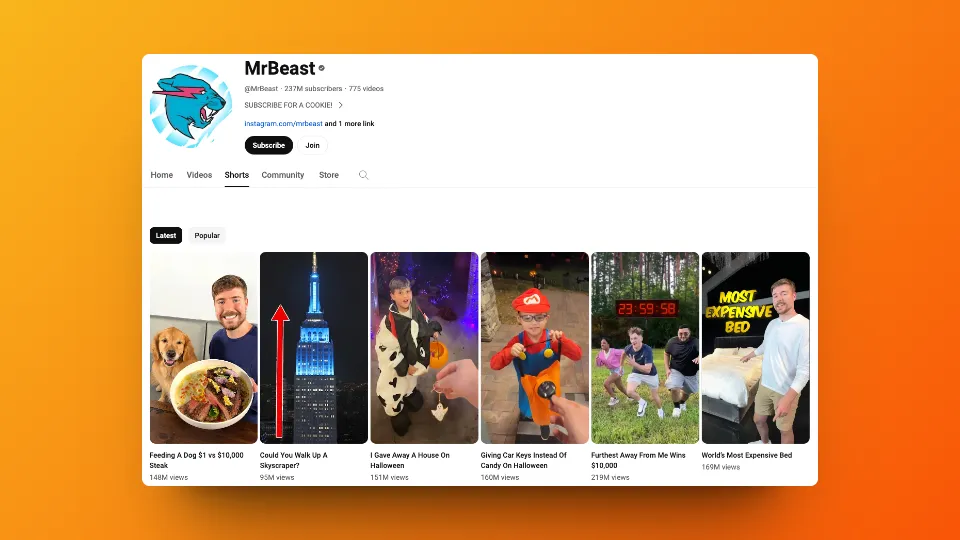Expand the SUBSCRIBE FOR A COOKIE description chevron
This screenshot has width=960, height=540.
[340, 105]
